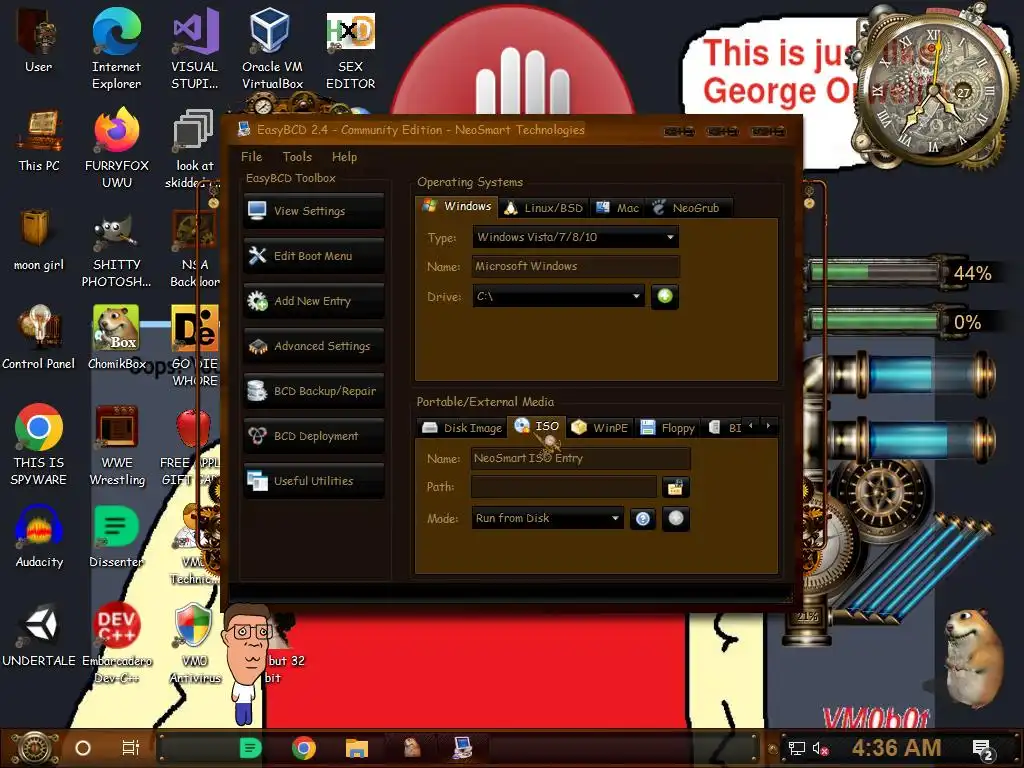The width and height of the screenshot is (1024, 768).
Task: Select the FURRYFOX UWU Firefox icon
Action: tap(116, 148)
